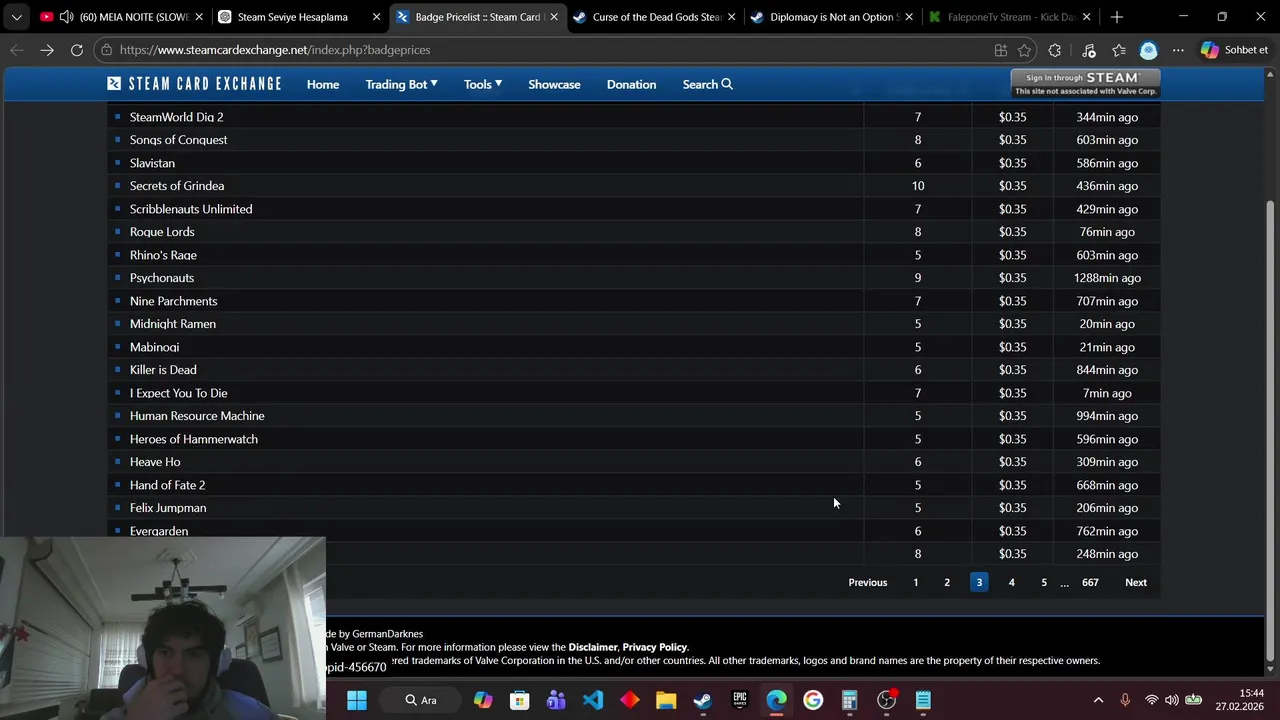Open the SteamWorld Dig 2 entry
This screenshot has width=1280, height=720.
click(x=176, y=117)
